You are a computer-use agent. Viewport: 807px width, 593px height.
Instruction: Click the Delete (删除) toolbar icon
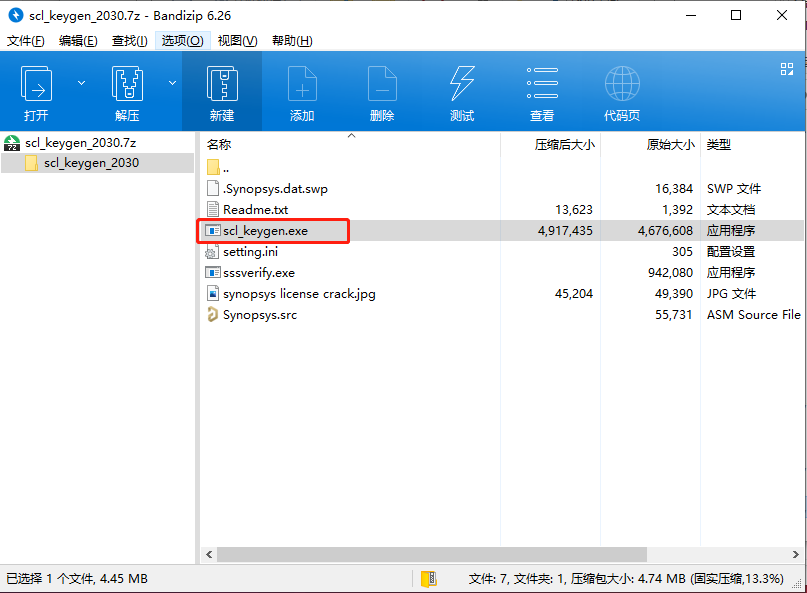pos(382,83)
